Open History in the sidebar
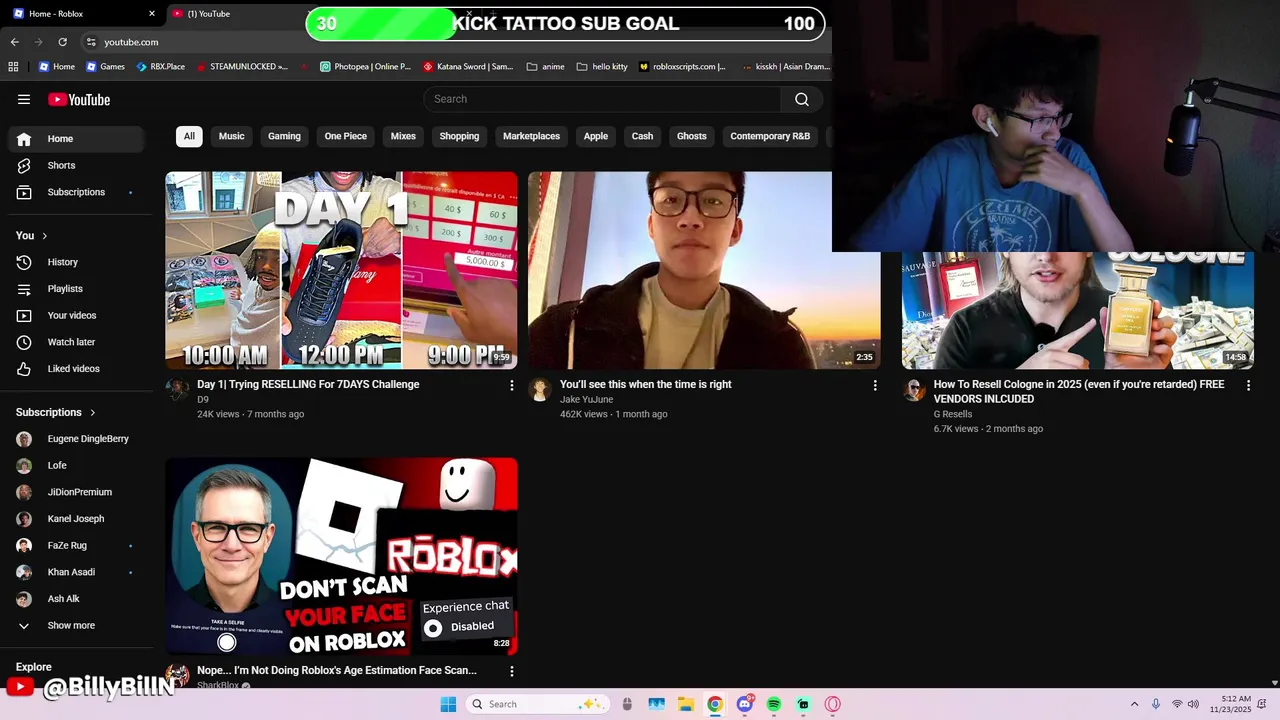 click(76, 262)
